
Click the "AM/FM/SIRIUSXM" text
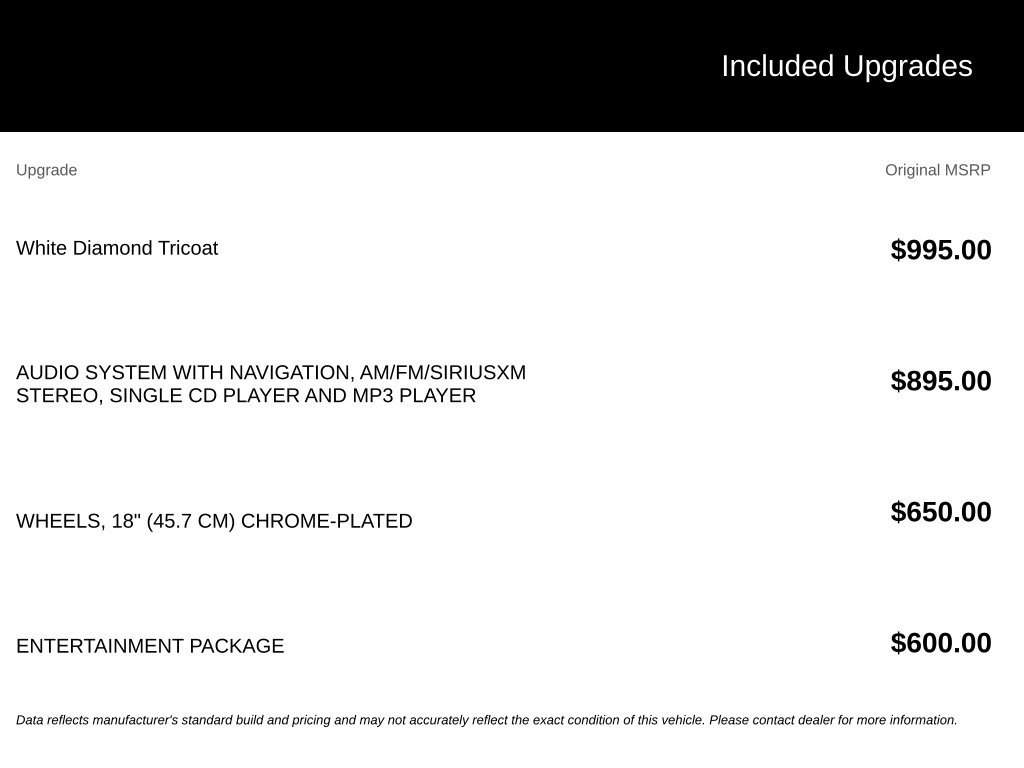[x=443, y=372]
